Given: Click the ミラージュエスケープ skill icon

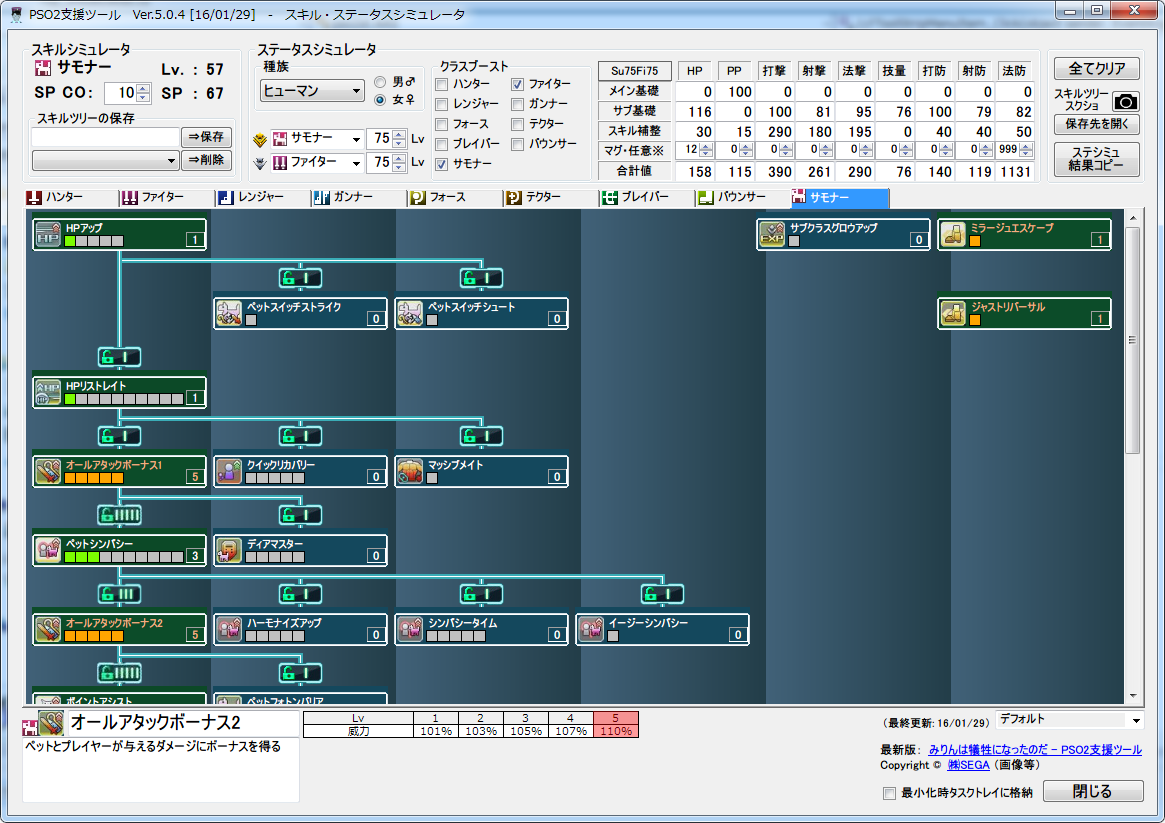Looking at the screenshot, I should point(953,234).
